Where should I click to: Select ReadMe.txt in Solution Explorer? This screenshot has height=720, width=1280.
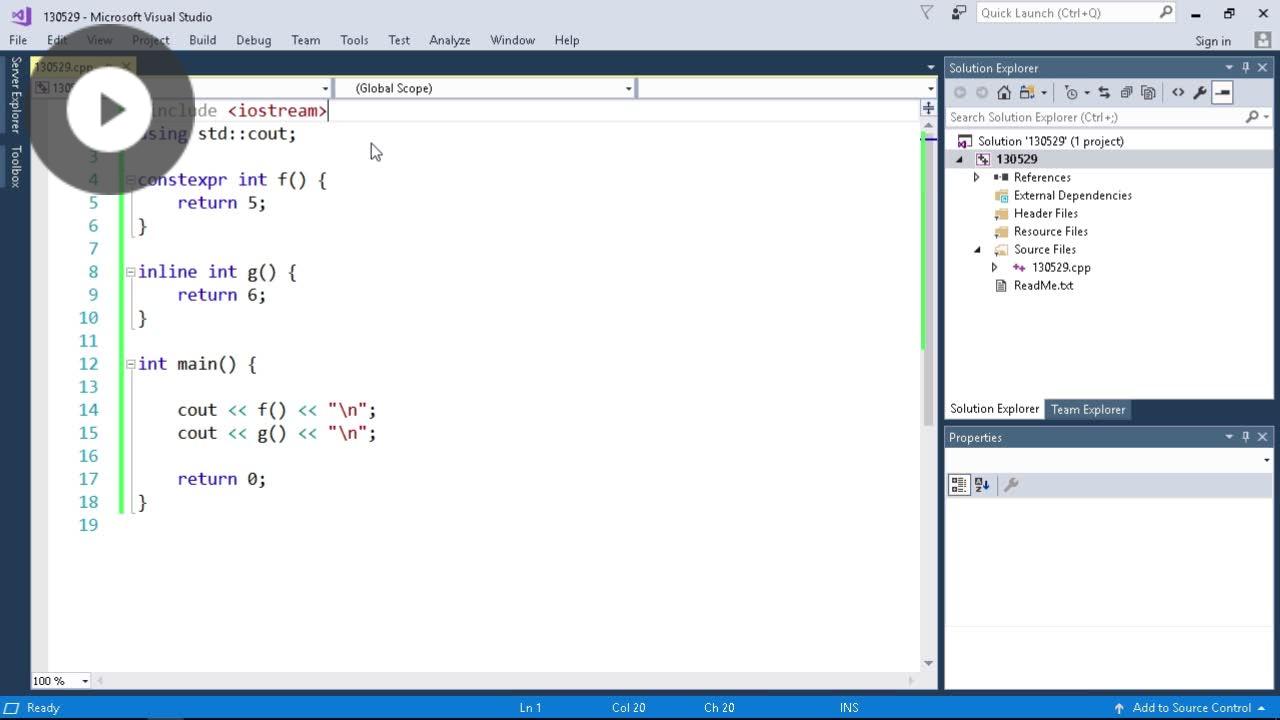click(x=1043, y=285)
